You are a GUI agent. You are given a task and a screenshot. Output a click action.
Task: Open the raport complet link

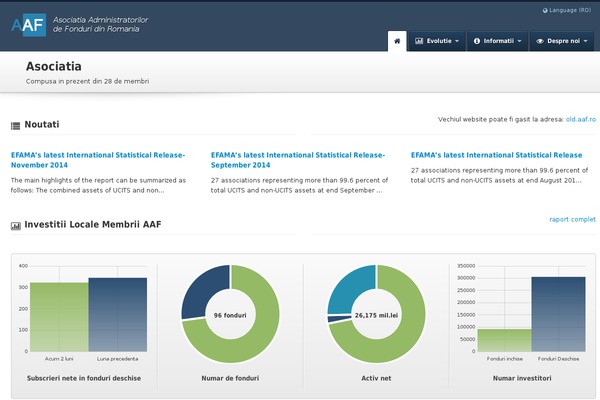click(x=572, y=219)
